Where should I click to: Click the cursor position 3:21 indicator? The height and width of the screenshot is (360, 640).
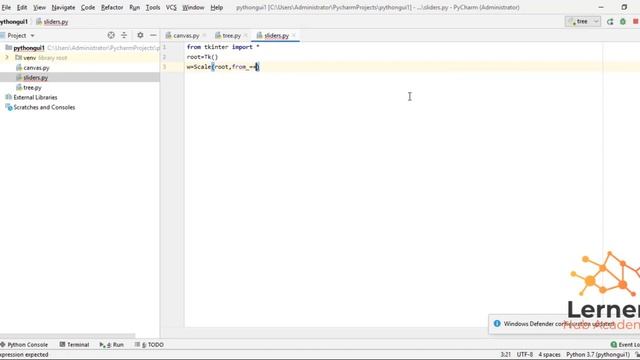point(505,354)
